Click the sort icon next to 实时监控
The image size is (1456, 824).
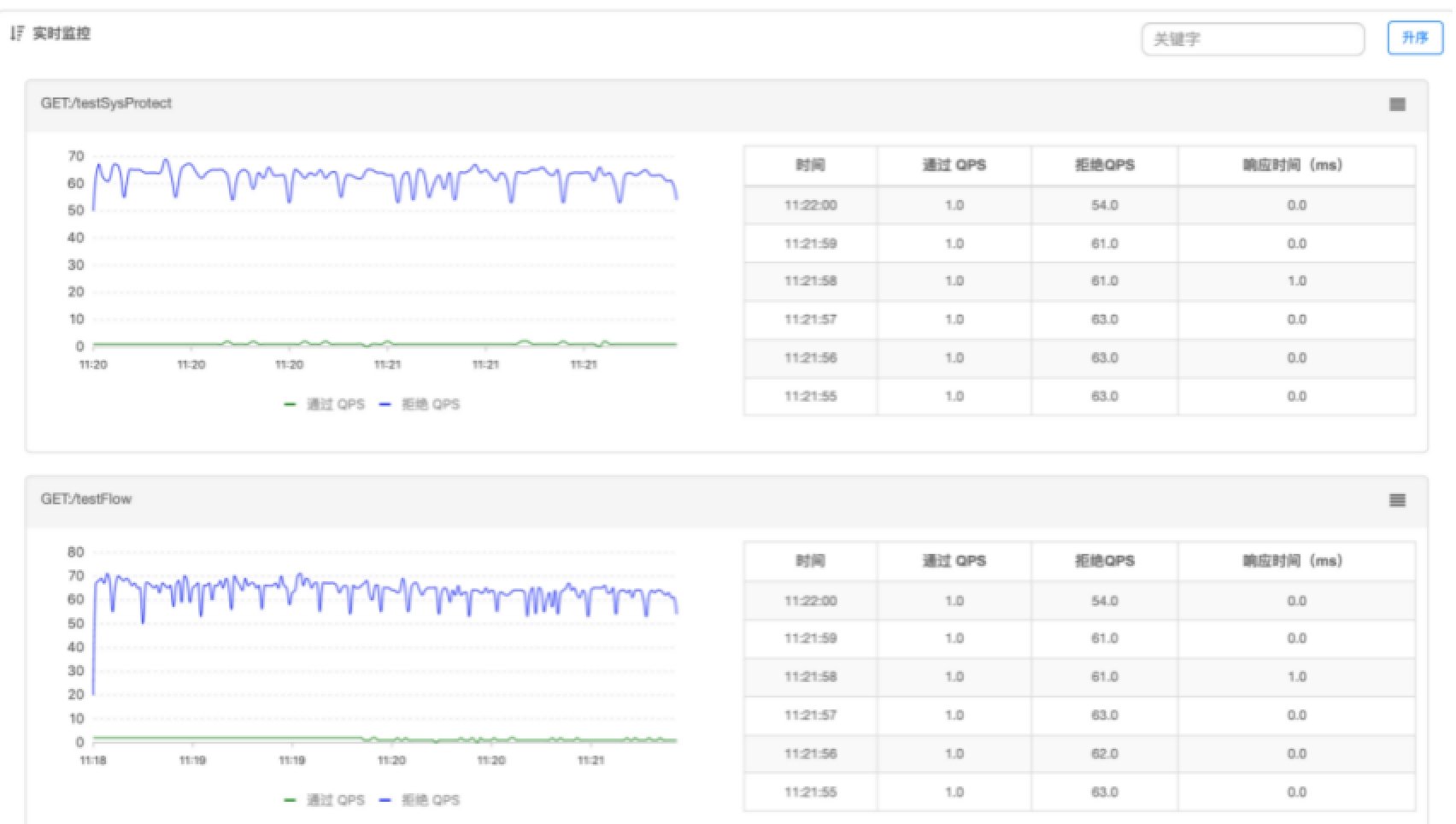(x=16, y=33)
